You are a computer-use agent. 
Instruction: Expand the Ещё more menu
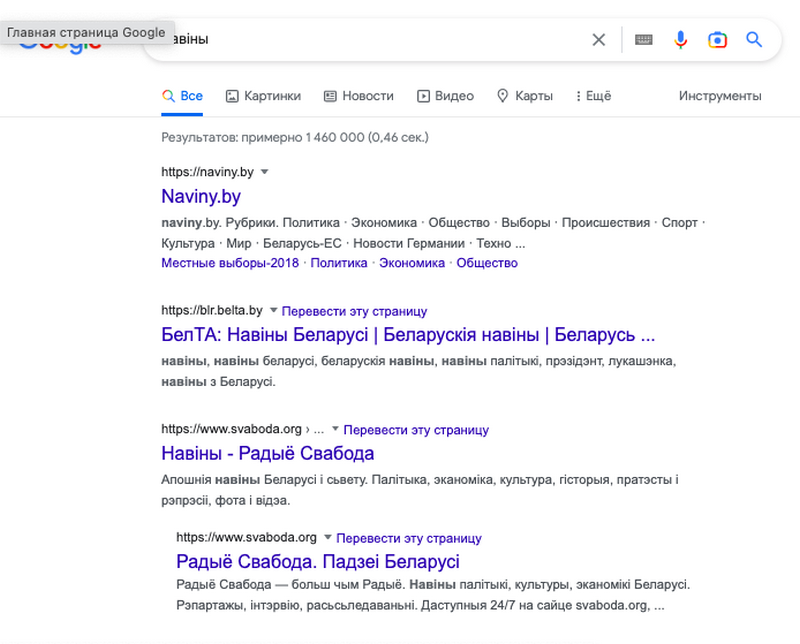pos(593,96)
